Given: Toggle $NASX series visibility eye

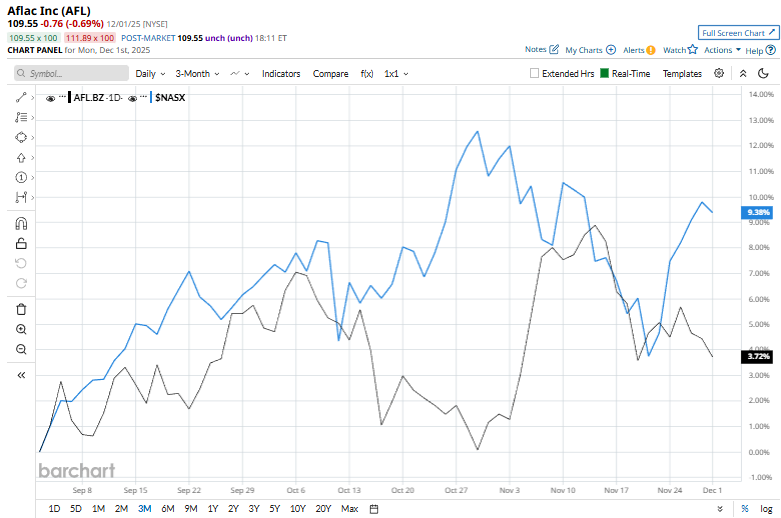Looking at the screenshot, I should click(132, 98).
